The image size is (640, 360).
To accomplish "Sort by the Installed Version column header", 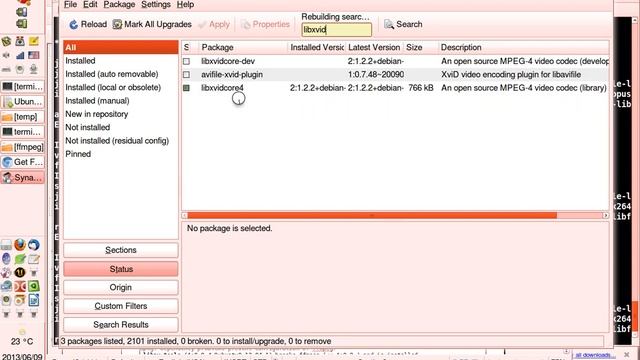I will click(316, 47).
